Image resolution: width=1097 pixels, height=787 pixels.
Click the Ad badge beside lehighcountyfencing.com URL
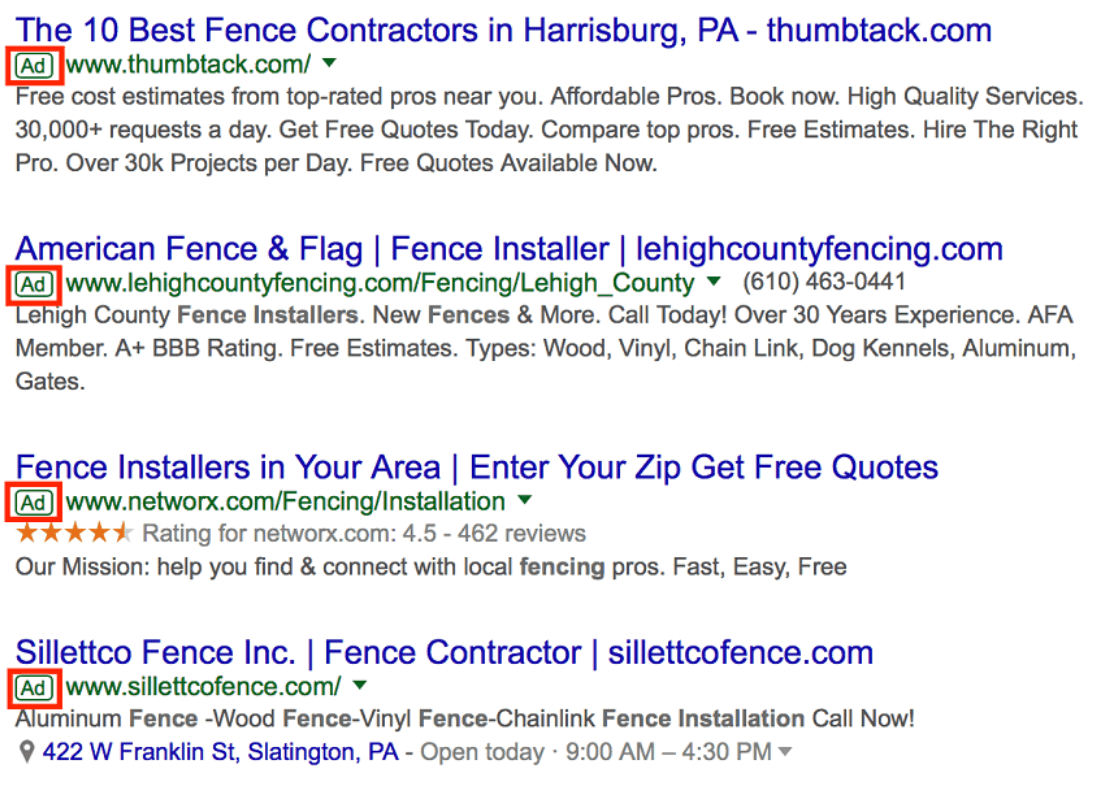(33, 284)
